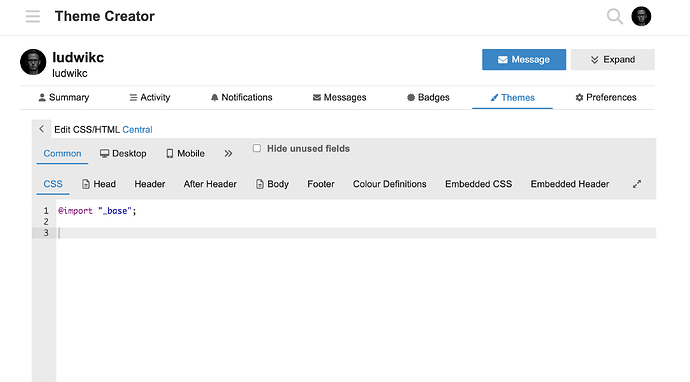Click the ludwikc username heading

(x=78, y=58)
